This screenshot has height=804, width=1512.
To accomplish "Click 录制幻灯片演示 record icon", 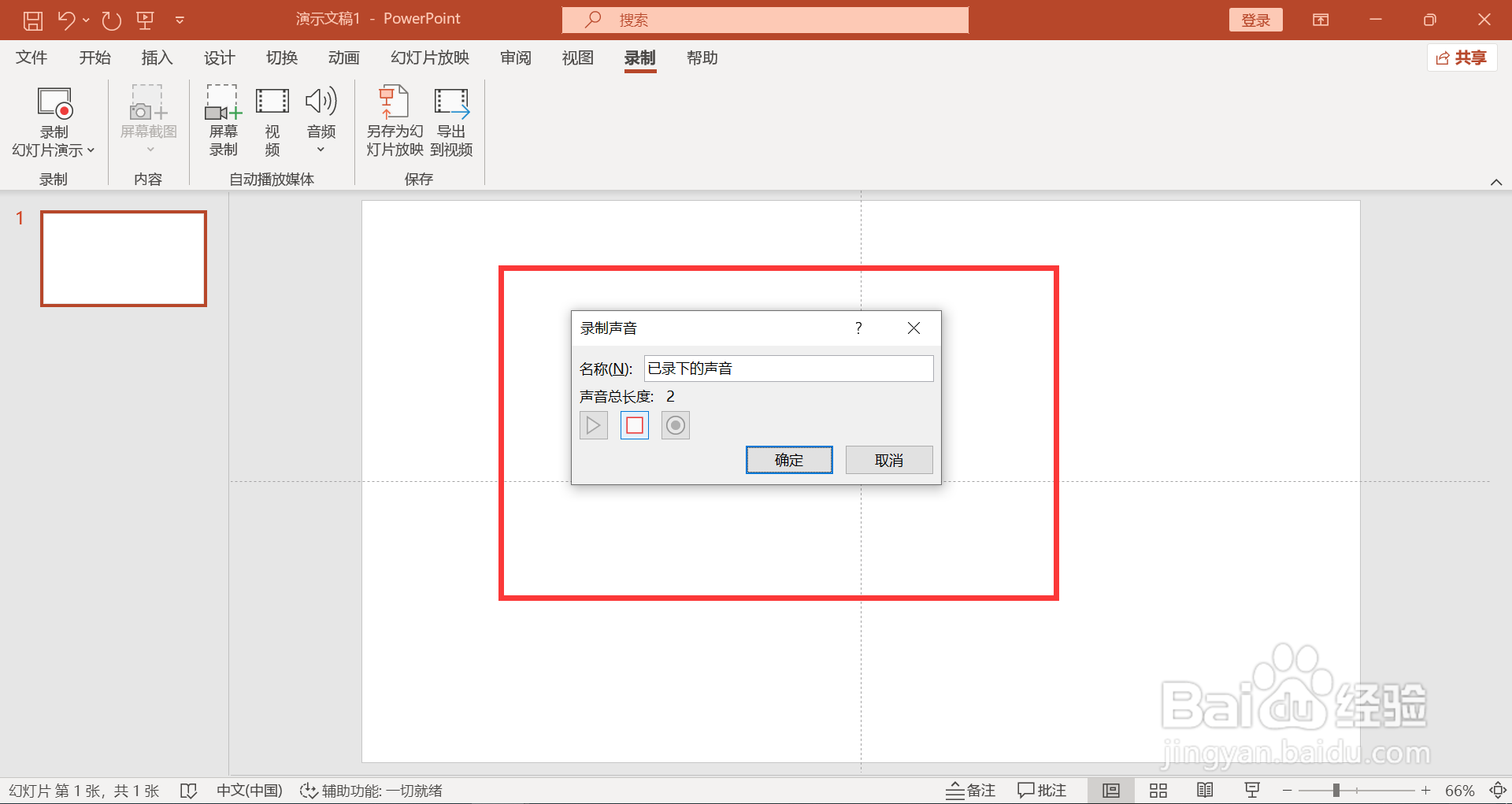I will point(54,103).
